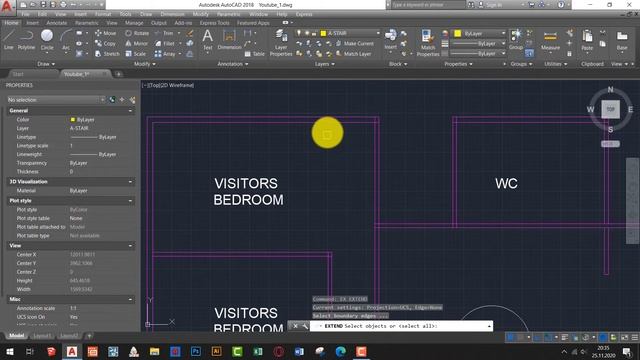
Task: Collapse the Misc properties section
Action: (x=130, y=300)
